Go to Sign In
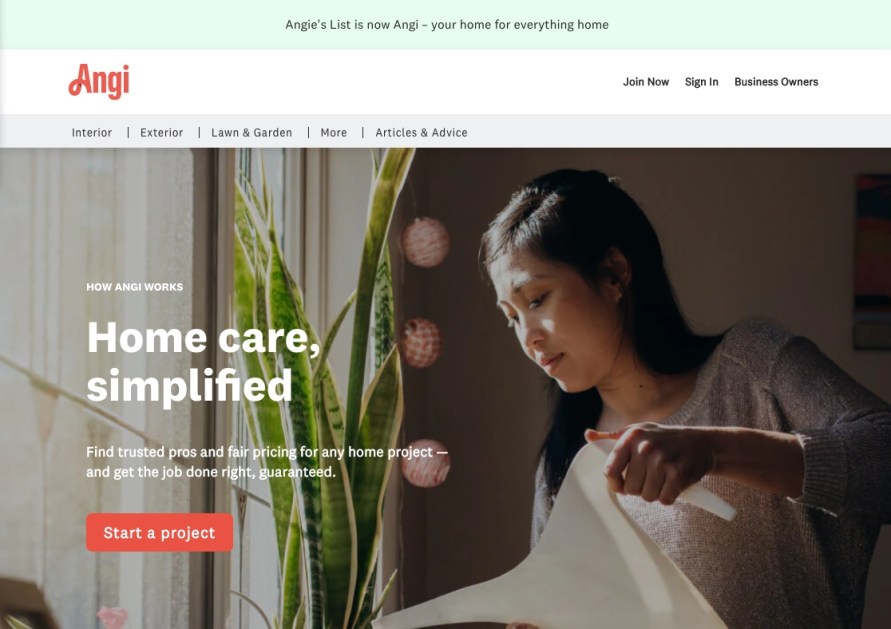 pos(701,82)
